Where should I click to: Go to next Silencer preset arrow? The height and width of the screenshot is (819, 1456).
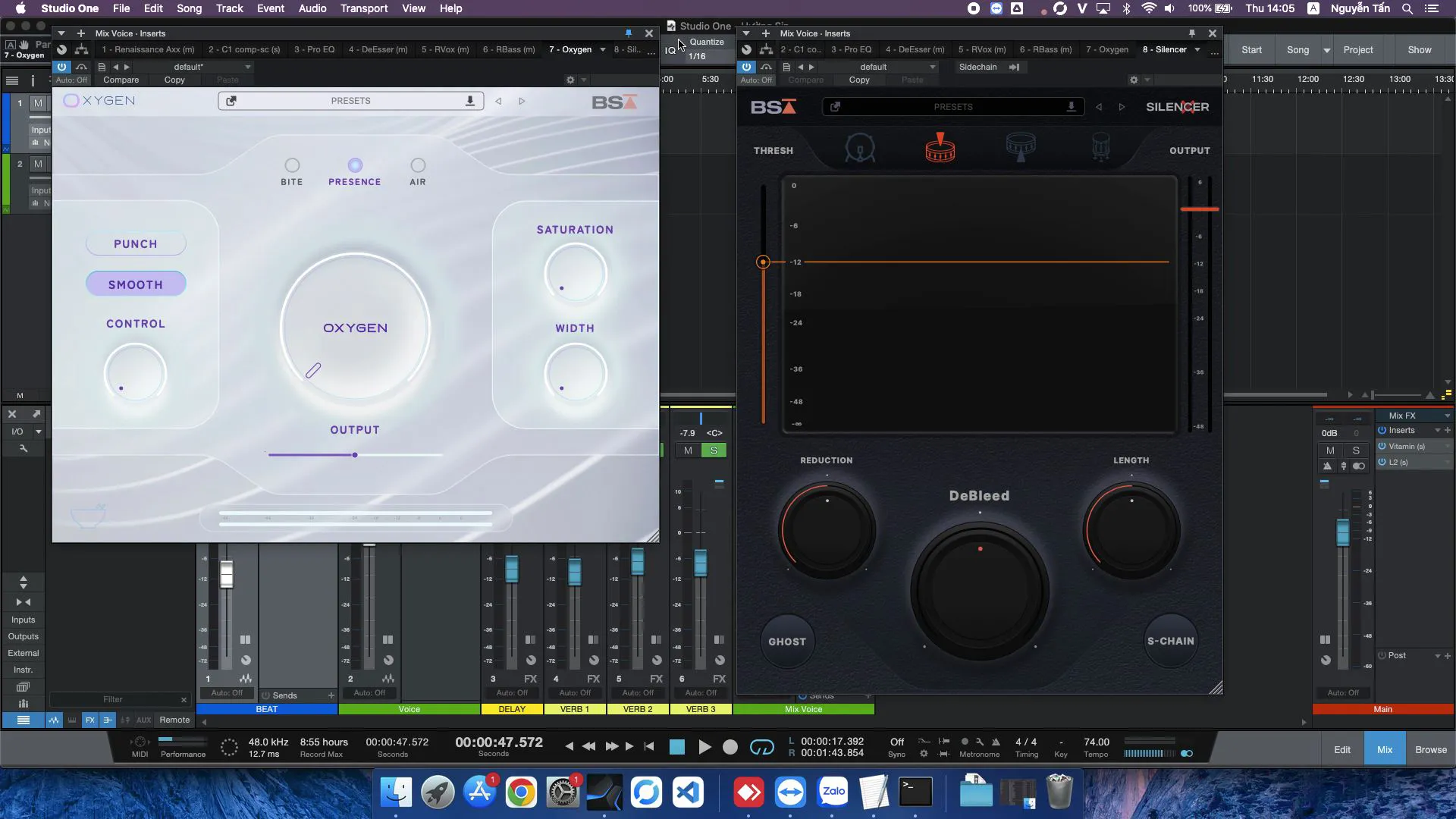1122,107
